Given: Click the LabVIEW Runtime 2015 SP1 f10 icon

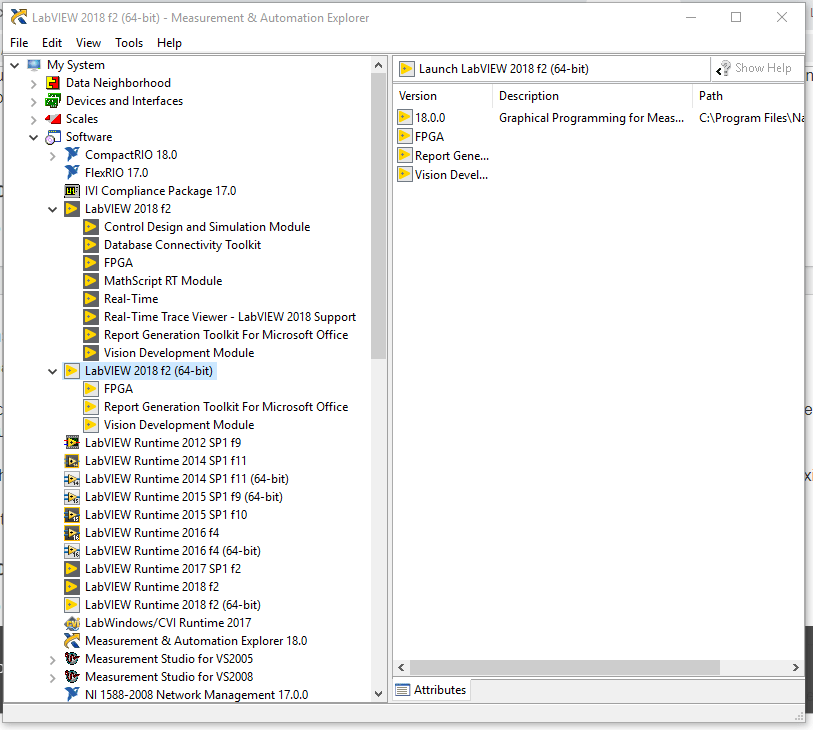Looking at the screenshot, I should point(72,515).
